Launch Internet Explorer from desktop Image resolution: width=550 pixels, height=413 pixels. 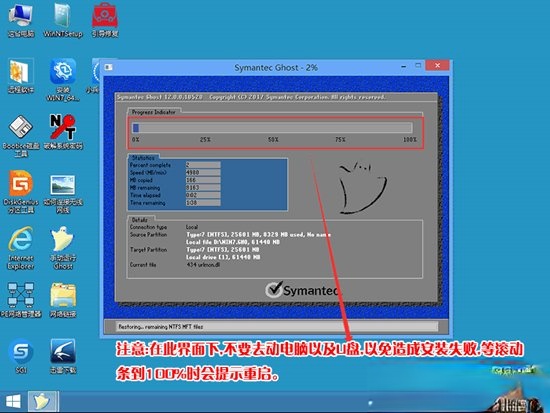21,248
